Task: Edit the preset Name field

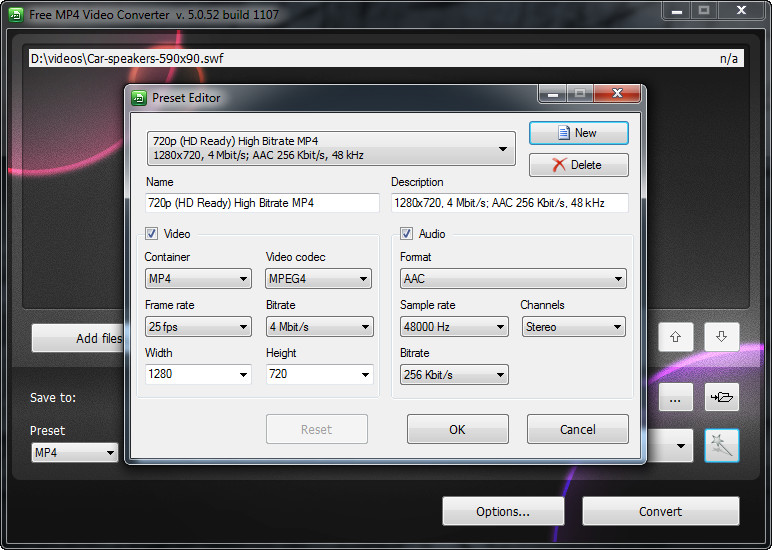Action: click(262, 203)
